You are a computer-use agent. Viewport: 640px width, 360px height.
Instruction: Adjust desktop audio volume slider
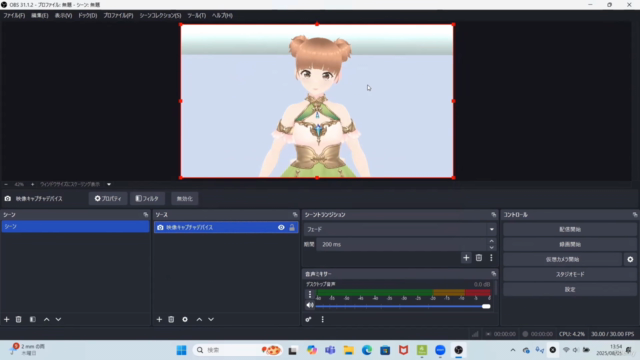(403, 306)
